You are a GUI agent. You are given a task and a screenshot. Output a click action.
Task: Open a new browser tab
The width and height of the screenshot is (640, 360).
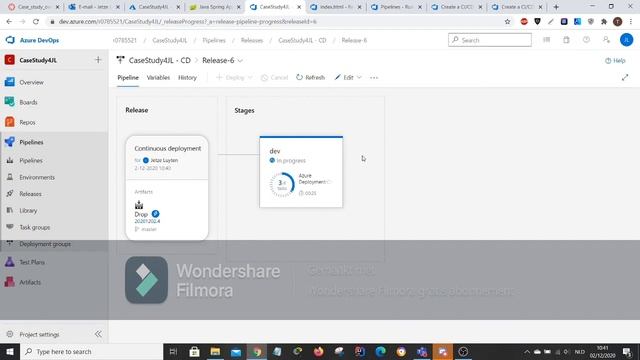tap(556, 7)
